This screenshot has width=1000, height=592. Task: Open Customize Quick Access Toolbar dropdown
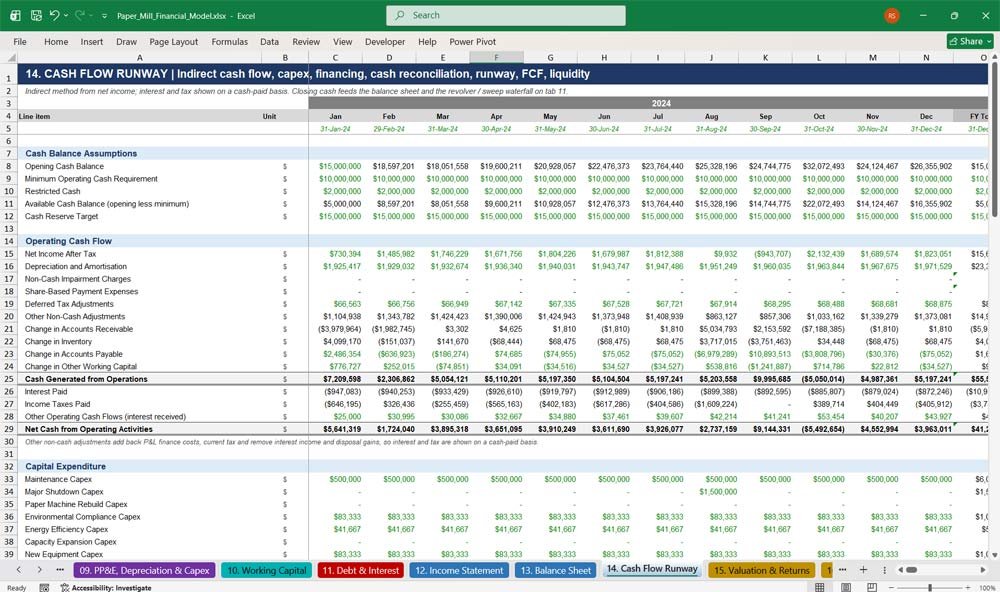point(104,16)
